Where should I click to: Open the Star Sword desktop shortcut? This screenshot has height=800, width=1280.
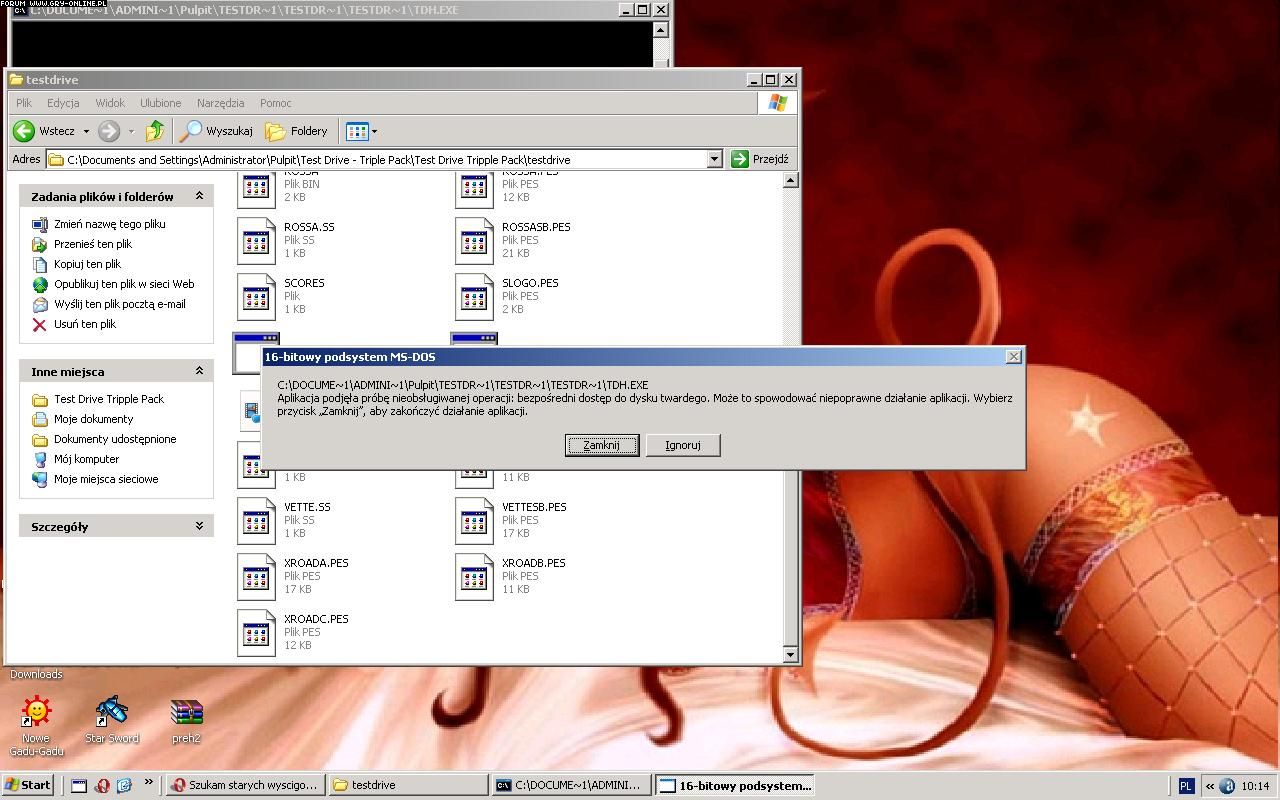coord(112,712)
